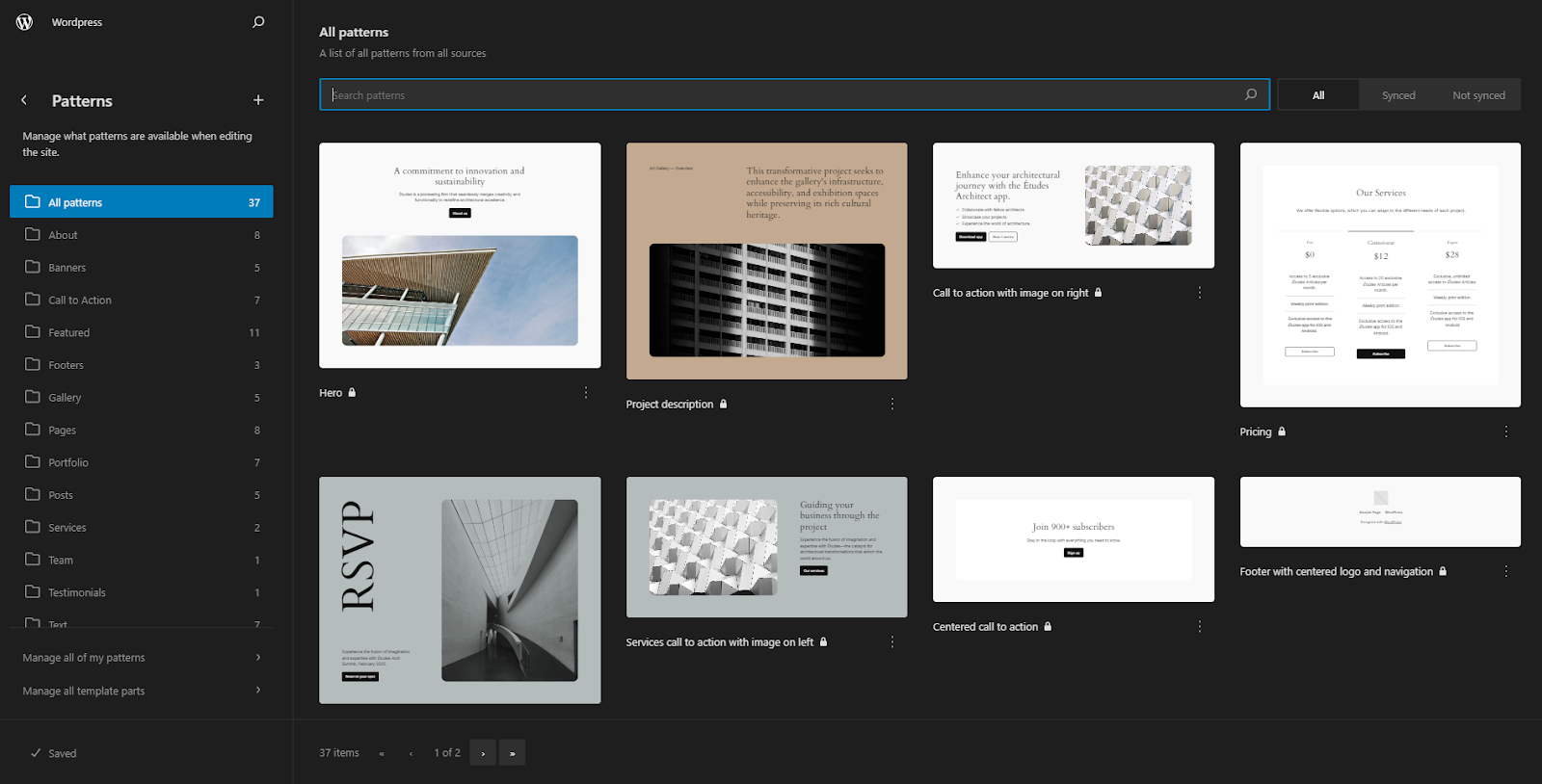Image resolution: width=1542 pixels, height=784 pixels.
Task: Click the folder icon beside Call to Action
Action: [33, 300]
